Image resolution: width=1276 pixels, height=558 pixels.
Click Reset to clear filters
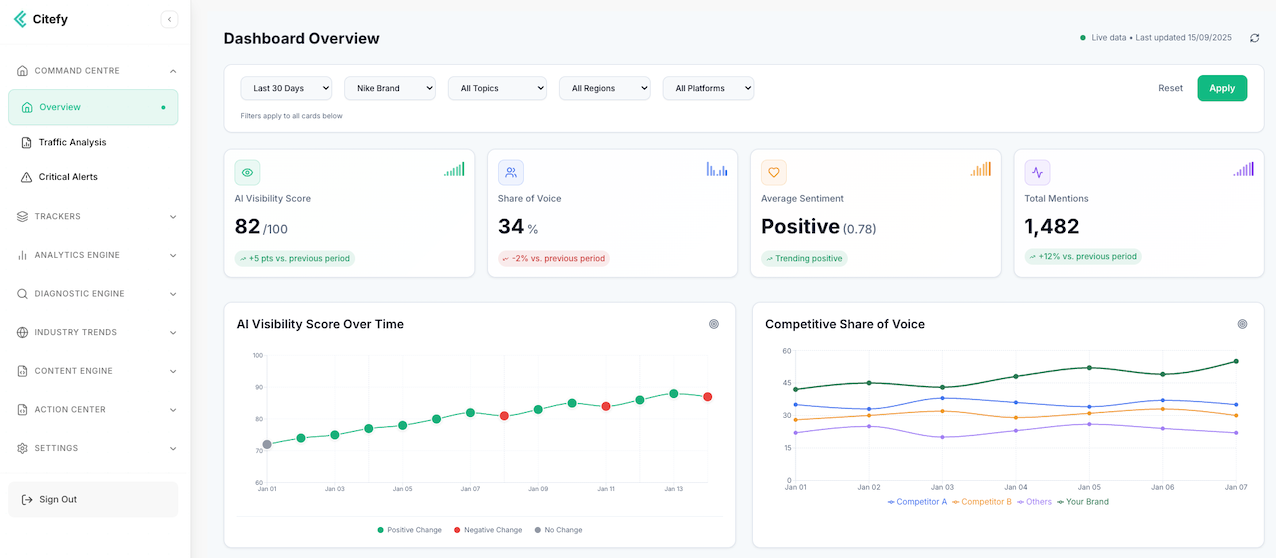pos(1170,88)
